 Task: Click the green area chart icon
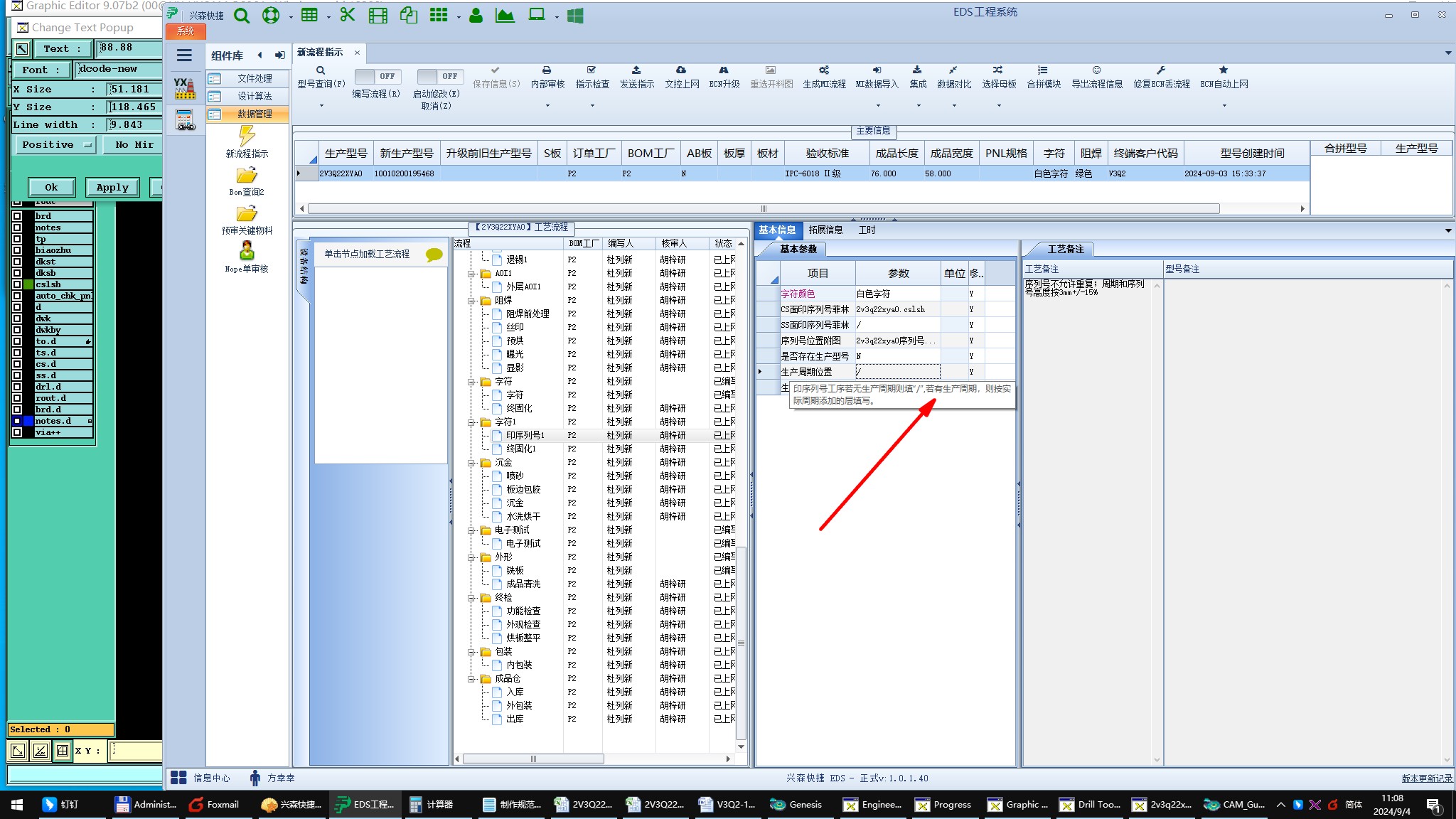coord(505,16)
